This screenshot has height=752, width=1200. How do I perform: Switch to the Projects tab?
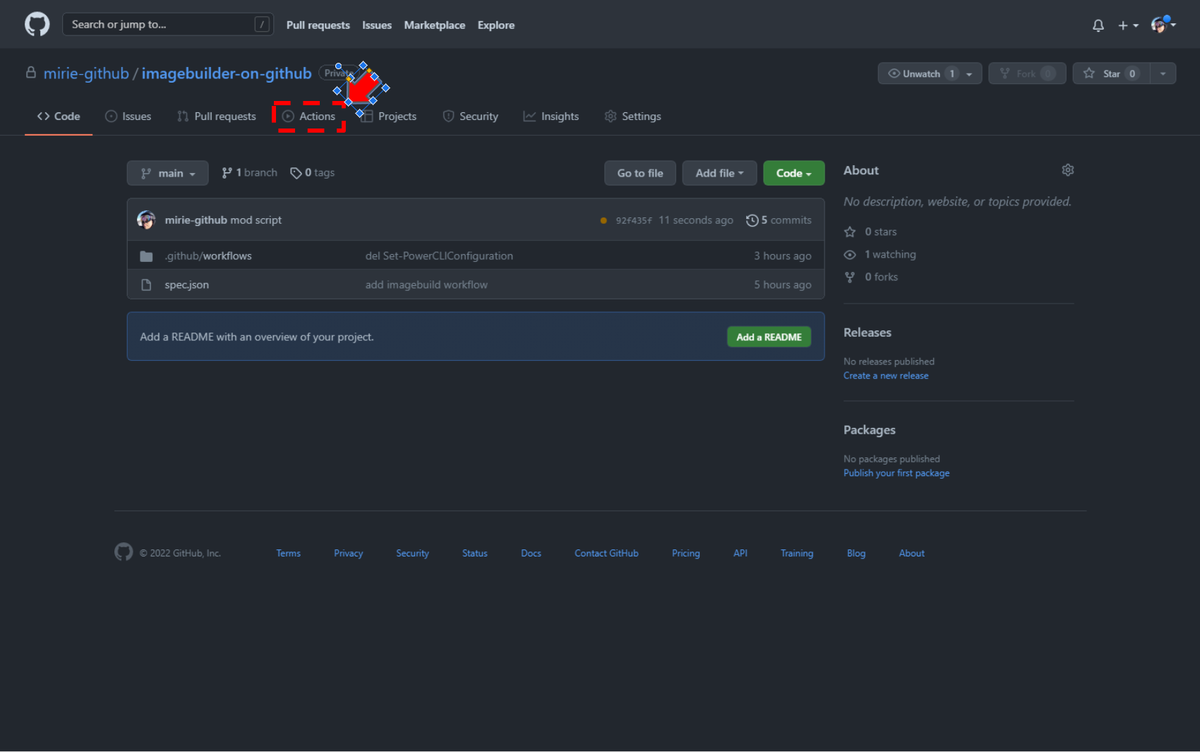coord(389,116)
